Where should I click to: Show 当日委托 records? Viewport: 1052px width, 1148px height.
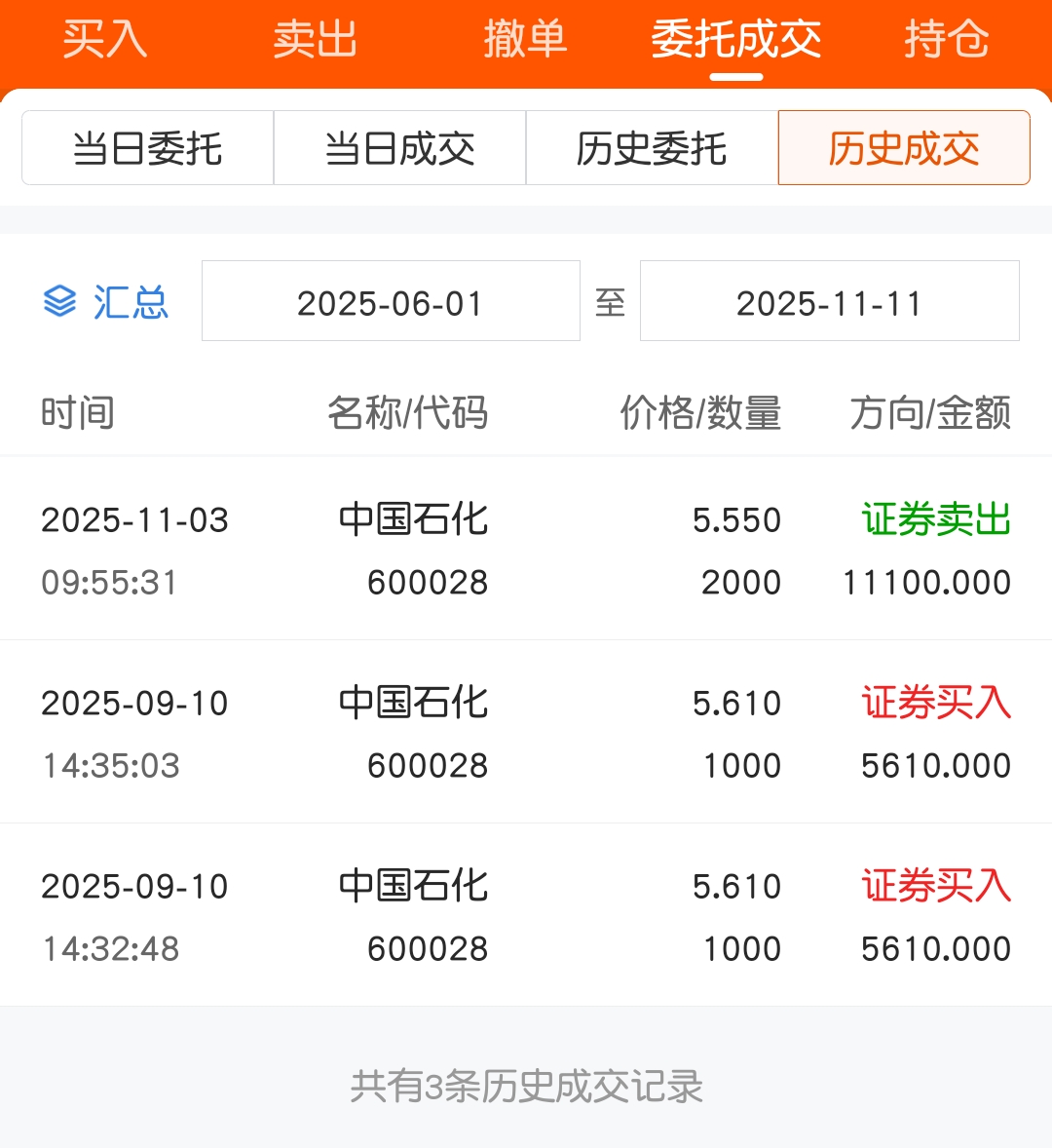pyautogui.click(x=148, y=148)
